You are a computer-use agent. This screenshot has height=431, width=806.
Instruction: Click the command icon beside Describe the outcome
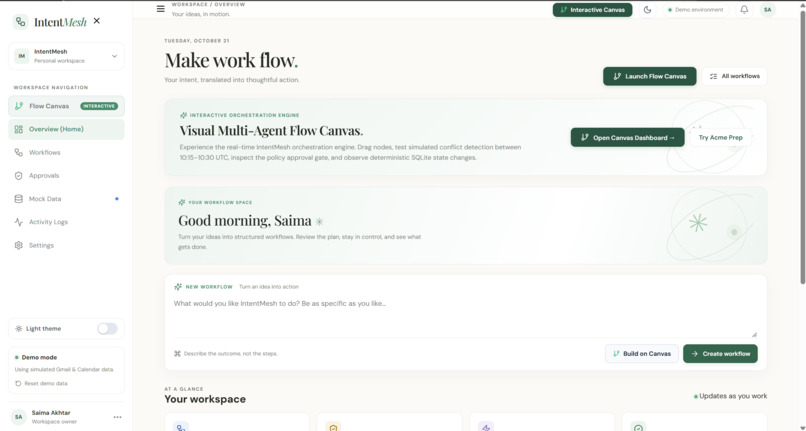pos(177,354)
